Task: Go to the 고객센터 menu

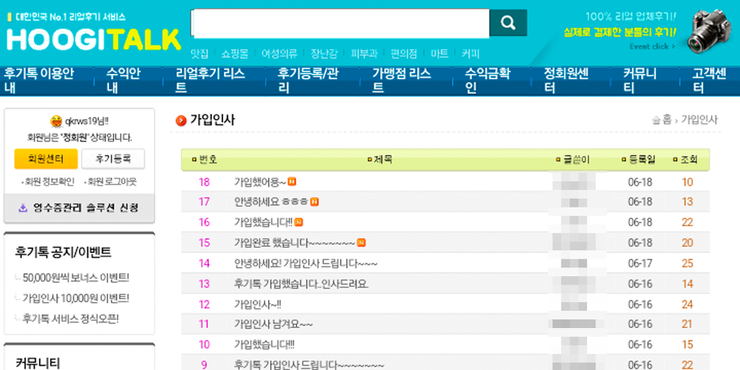Action: (709, 81)
